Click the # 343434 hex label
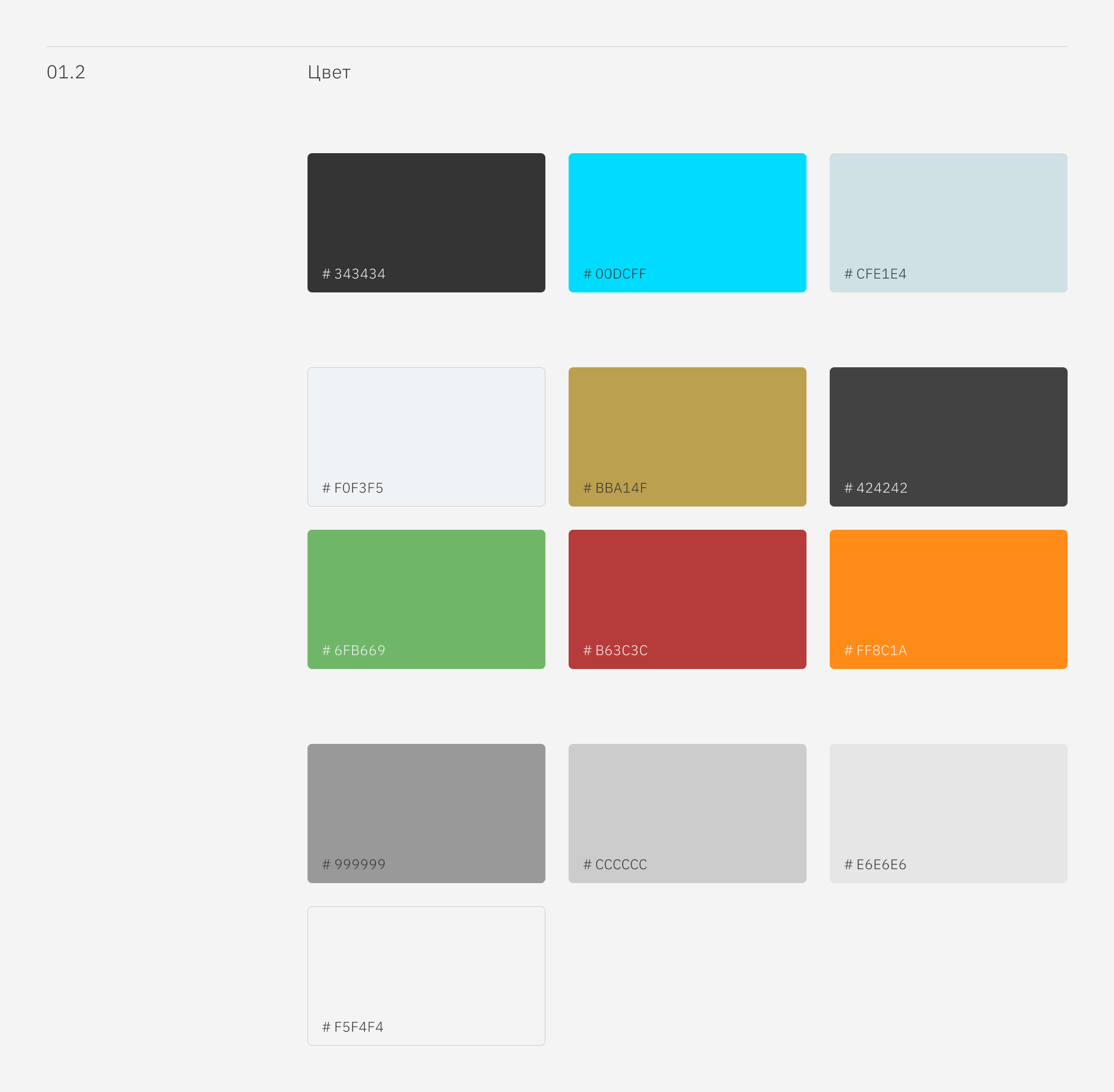1114x1092 pixels. point(353,274)
